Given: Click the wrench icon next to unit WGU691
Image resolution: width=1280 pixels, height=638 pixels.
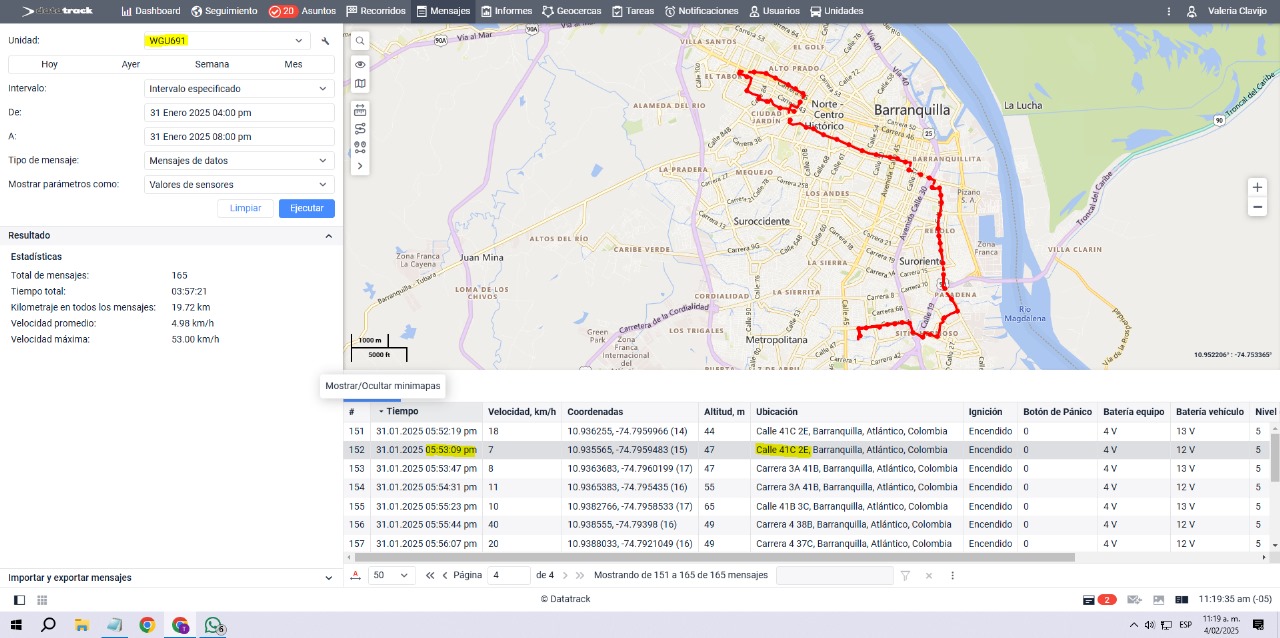Looking at the screenshot, I should point(325,41).
